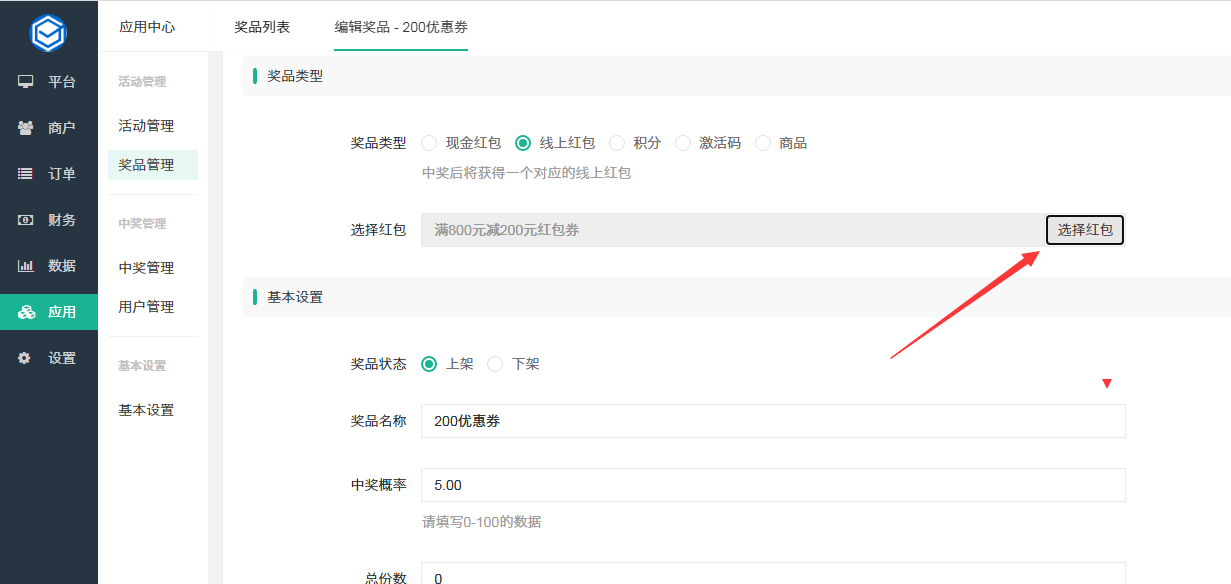
Task: Click the users icon beside 商户
Action: click(x=26, y=128)
